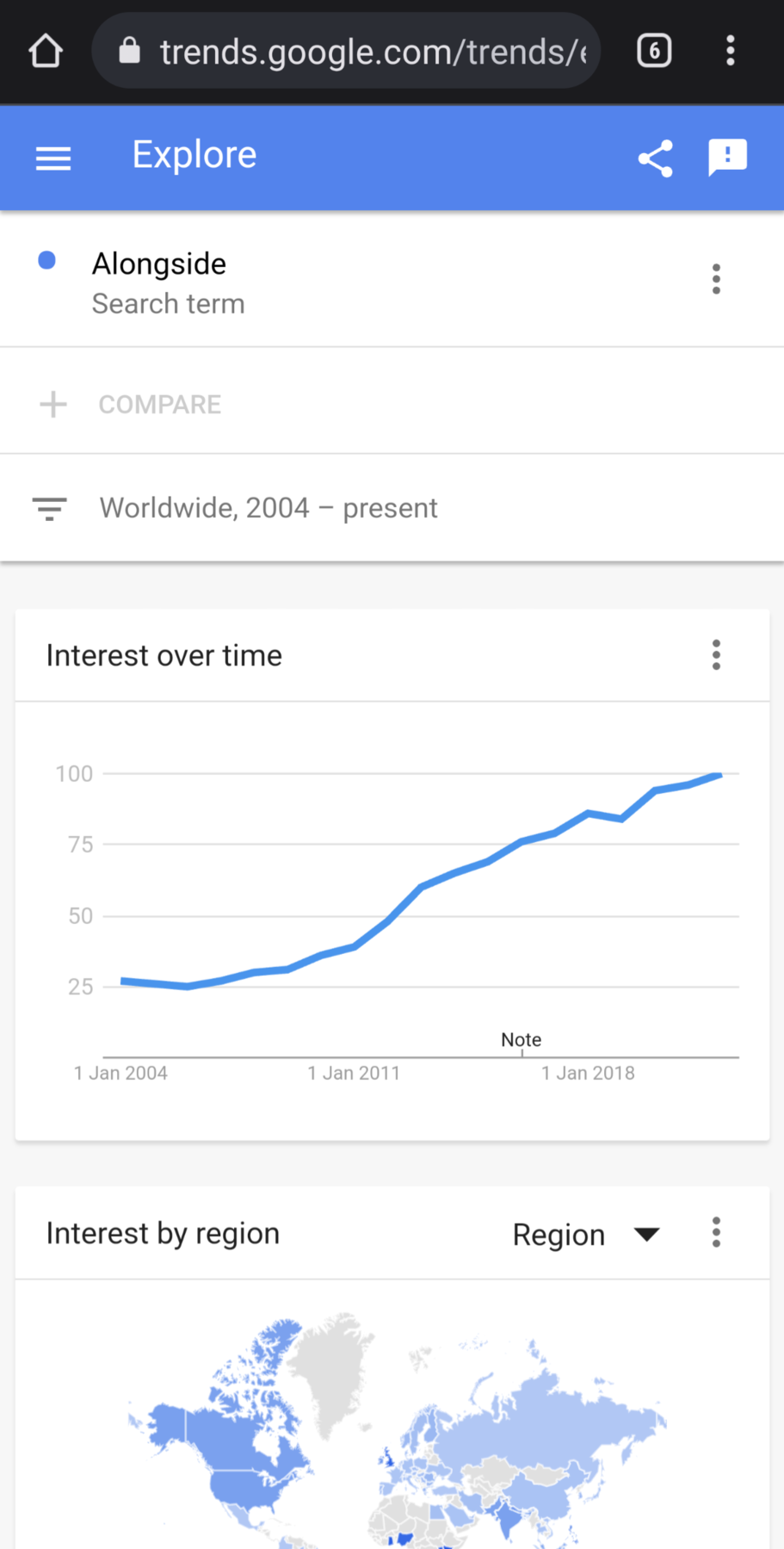Click the Note marker on the chart
The width and height of the screenshot is (784, 1549).
coord(521,1040)
